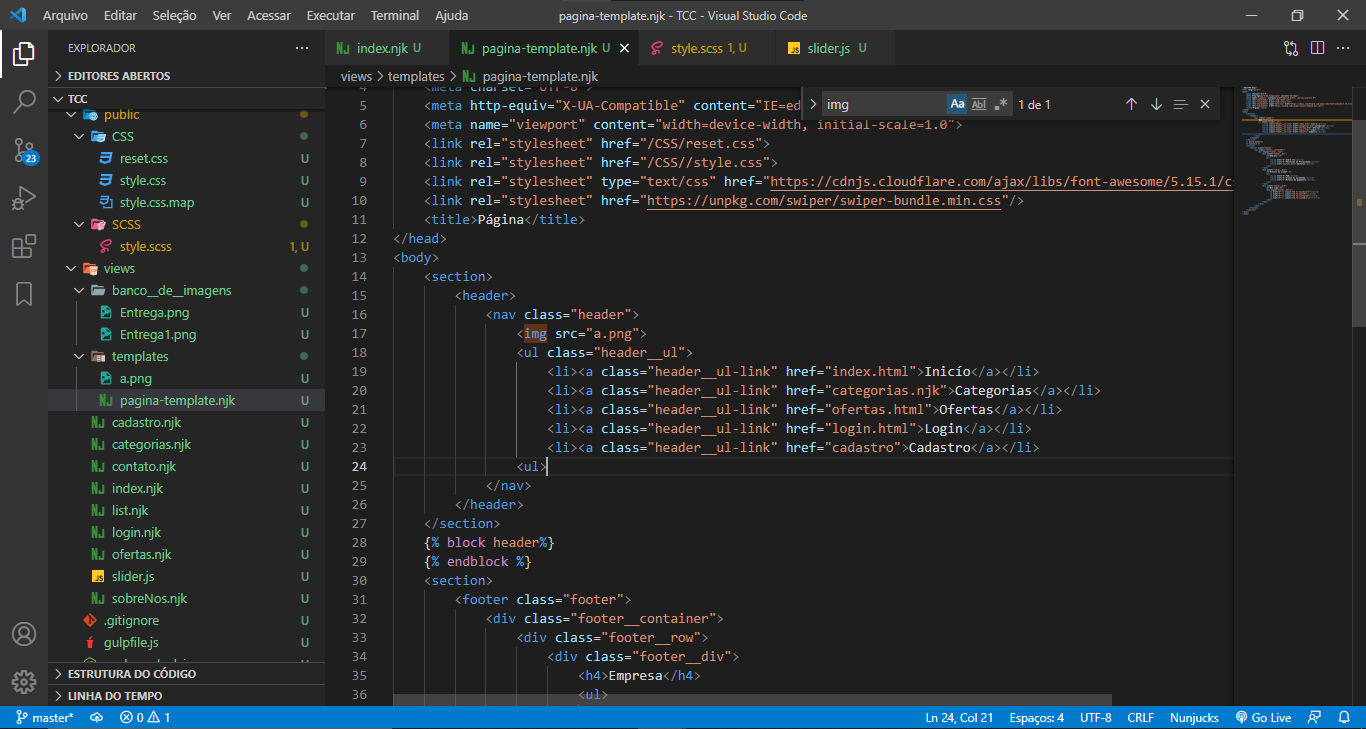Open editor more actions ellipsis
1366x729 pixels.
coord(1344,48)
